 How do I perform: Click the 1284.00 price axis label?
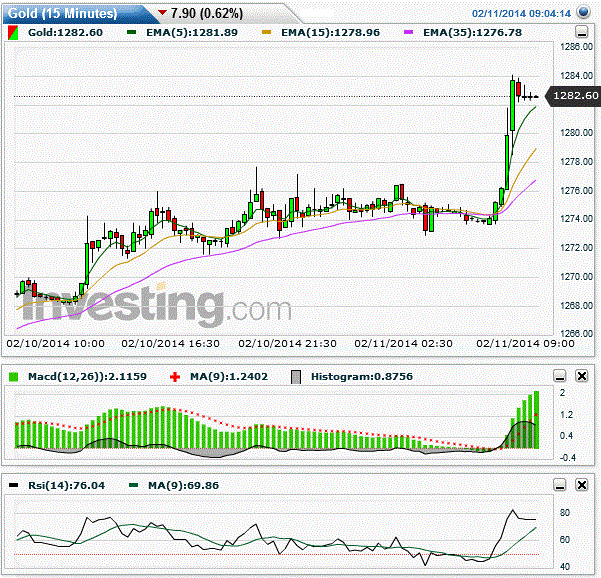pyautogui.click(x=576, y=76)
